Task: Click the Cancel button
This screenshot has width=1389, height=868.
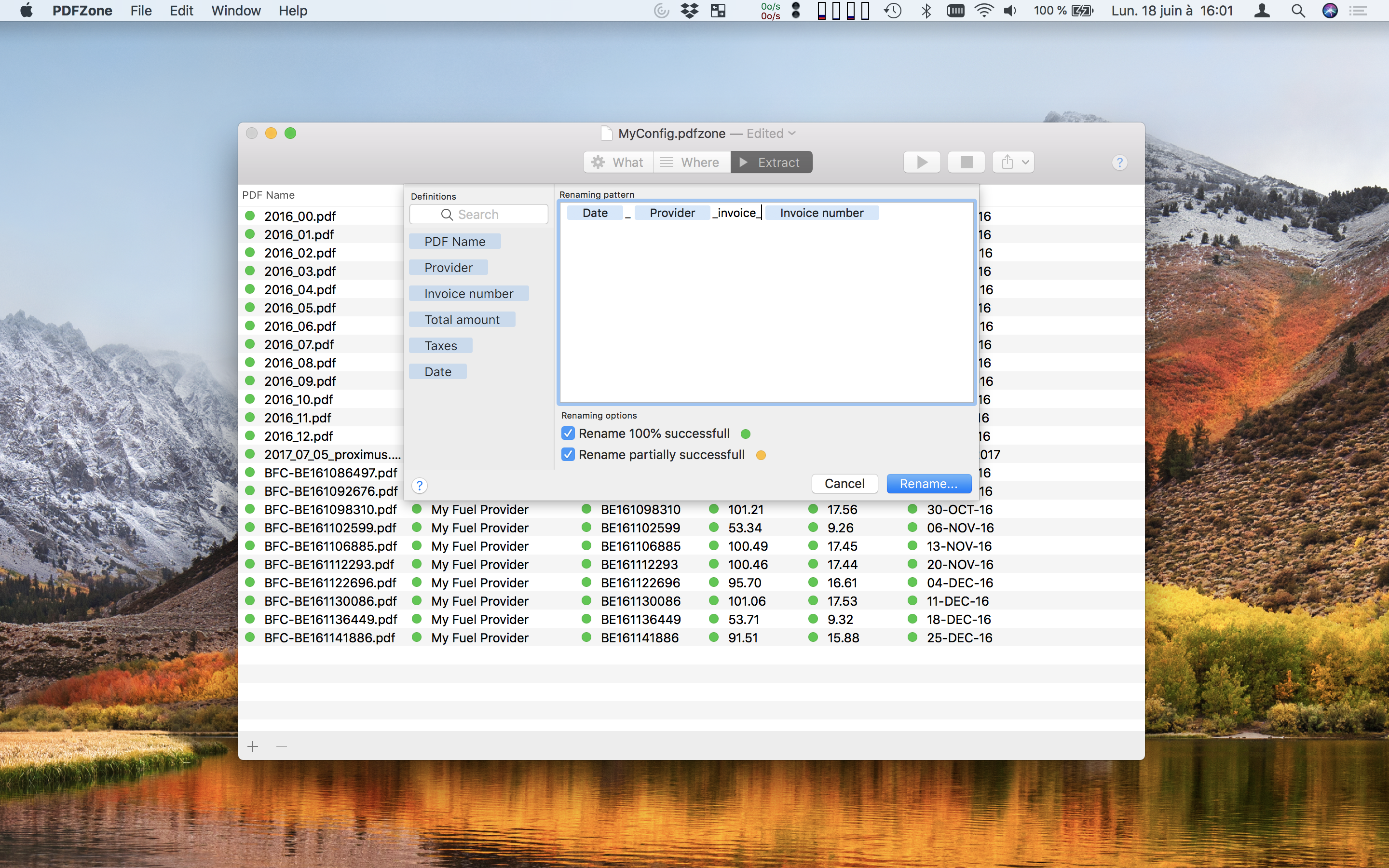Action: (x=844, y=483)
